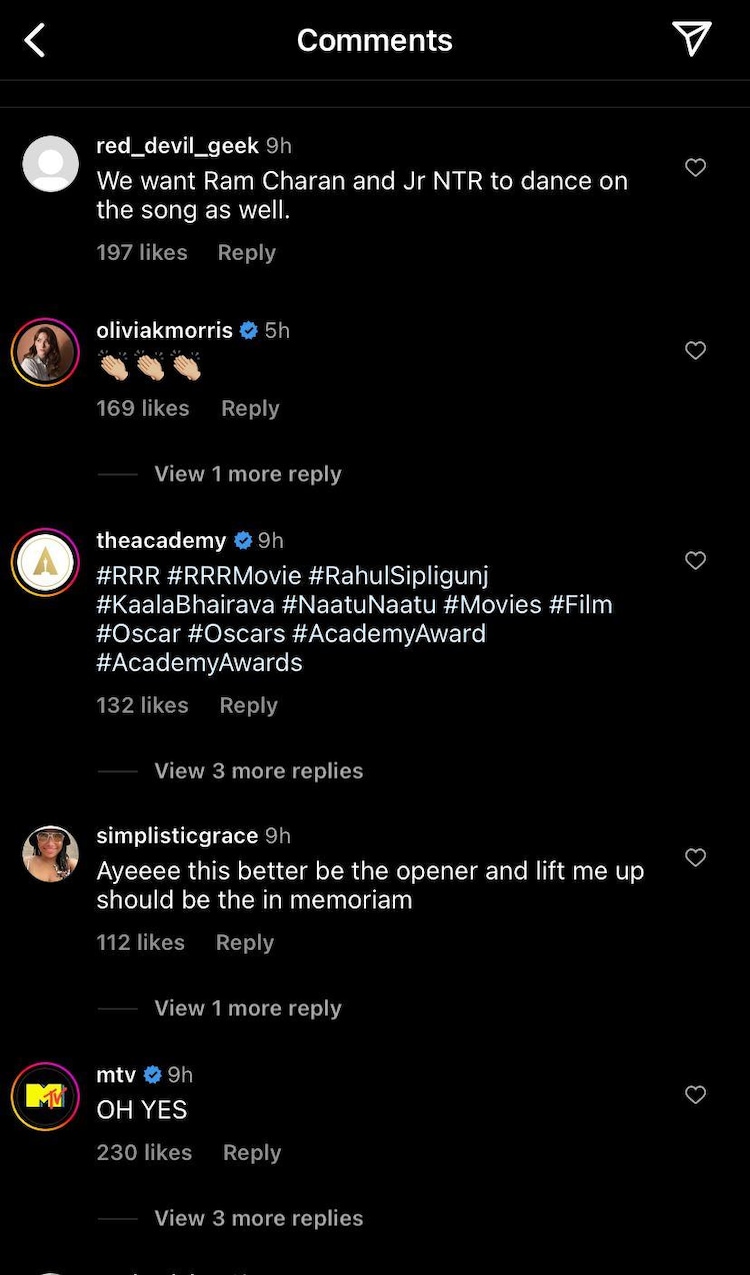View the 230 likes on mtv's comment
This screenshot has width=750, height=1275.
(144, 1153)
